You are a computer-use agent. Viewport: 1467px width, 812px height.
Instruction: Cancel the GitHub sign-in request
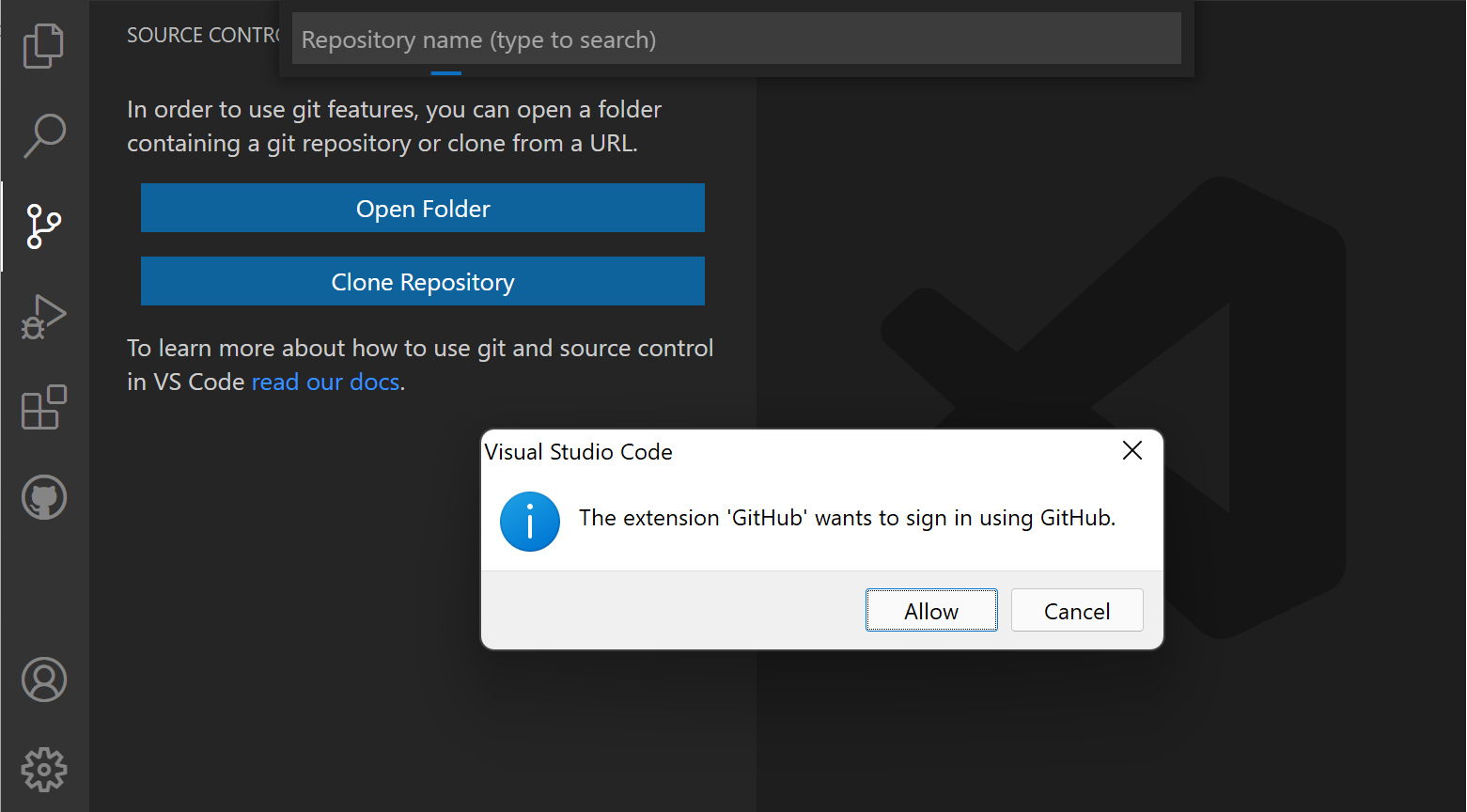click(x=1076, y=610)
